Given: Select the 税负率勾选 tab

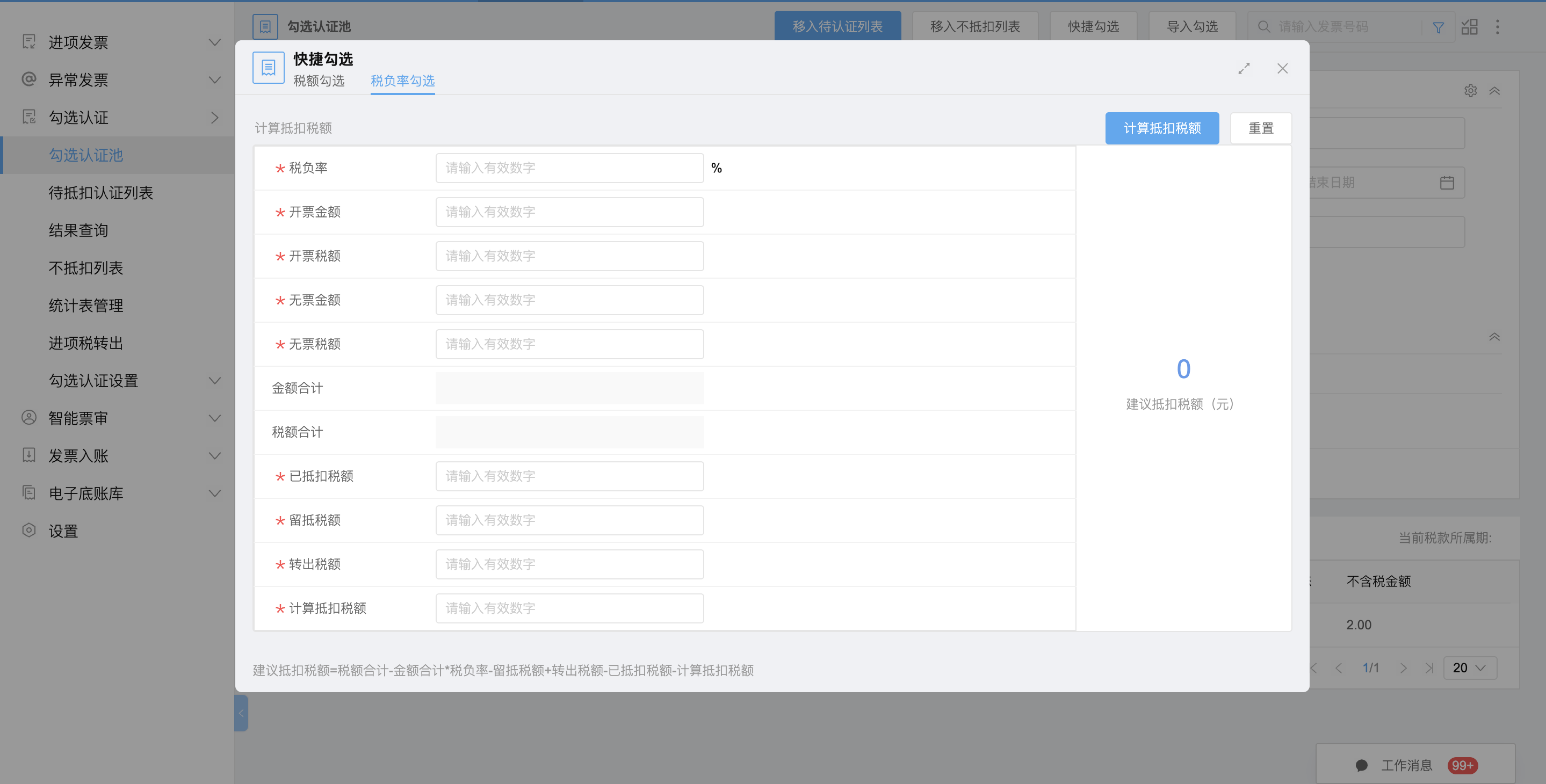Looking at the screenshot, I should coord(402,81).
